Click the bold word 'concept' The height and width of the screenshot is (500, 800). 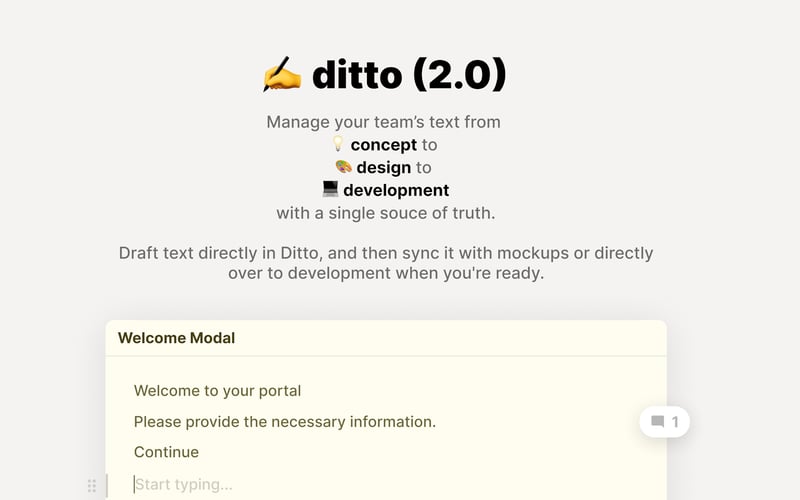point(384,145)
